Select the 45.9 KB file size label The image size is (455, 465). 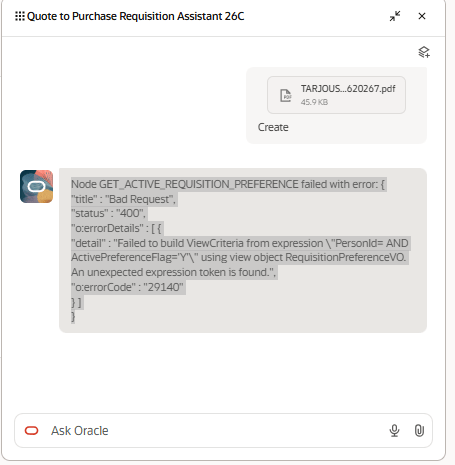[314, 102]
